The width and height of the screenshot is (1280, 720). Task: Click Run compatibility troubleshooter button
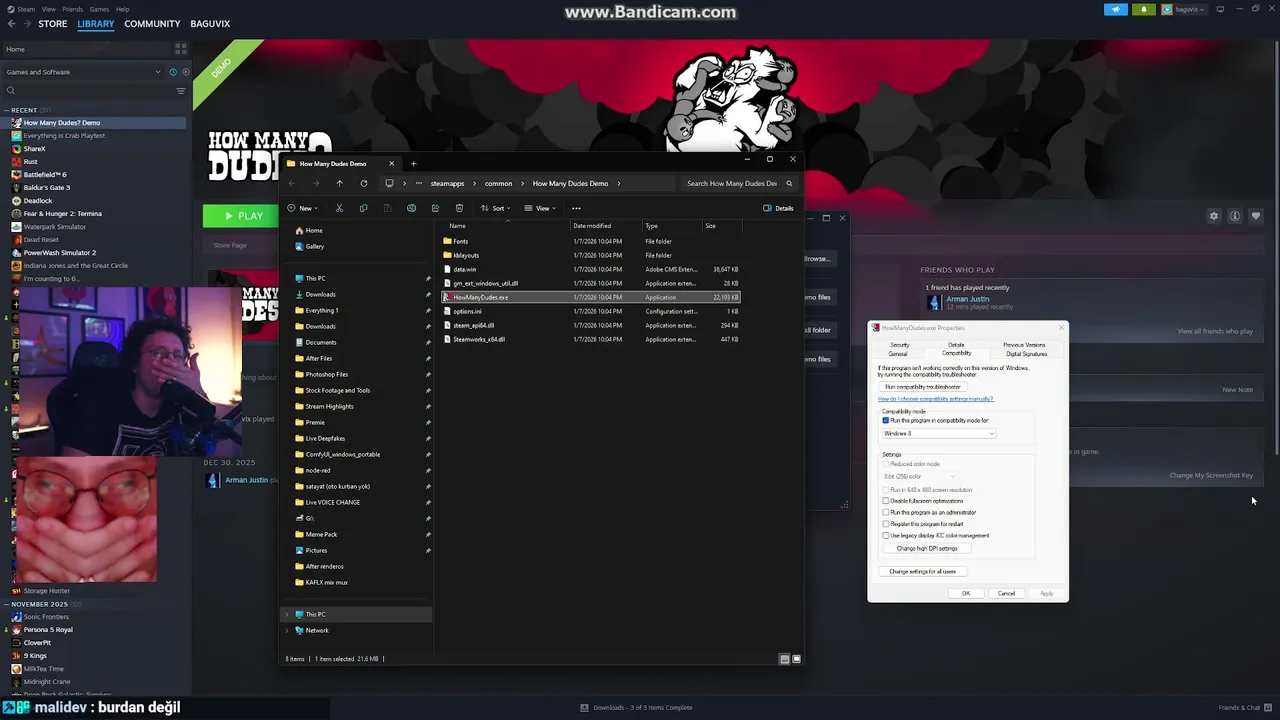point(923,387)
